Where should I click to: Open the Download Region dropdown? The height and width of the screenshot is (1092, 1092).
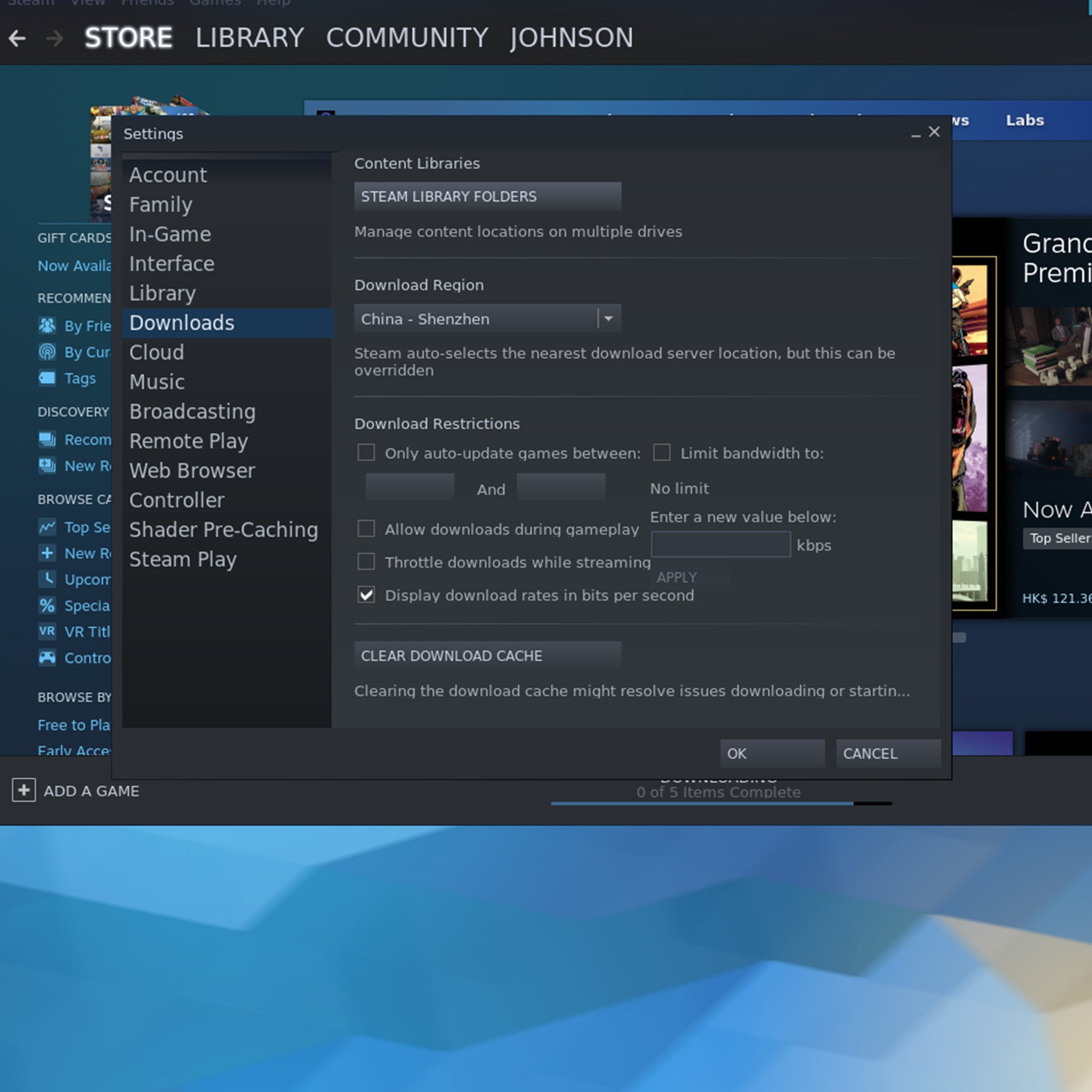[488, 318]
